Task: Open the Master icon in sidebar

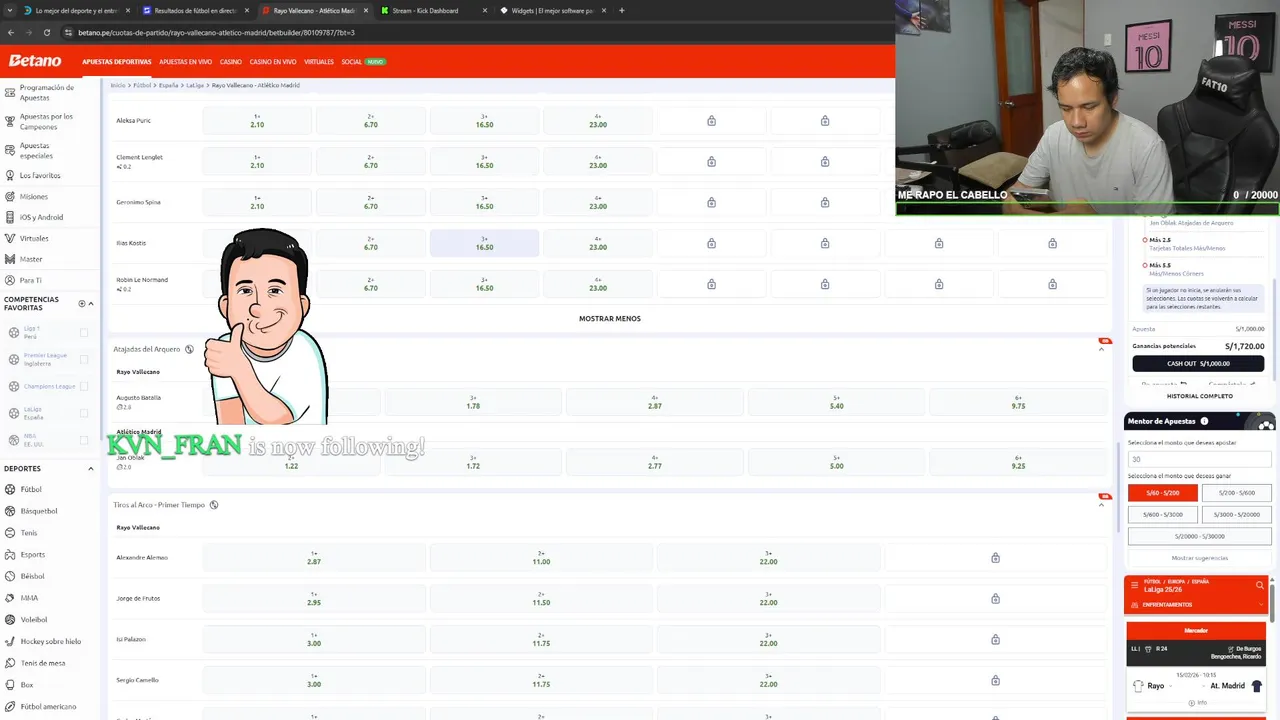Action: click(x=10, y=259)
